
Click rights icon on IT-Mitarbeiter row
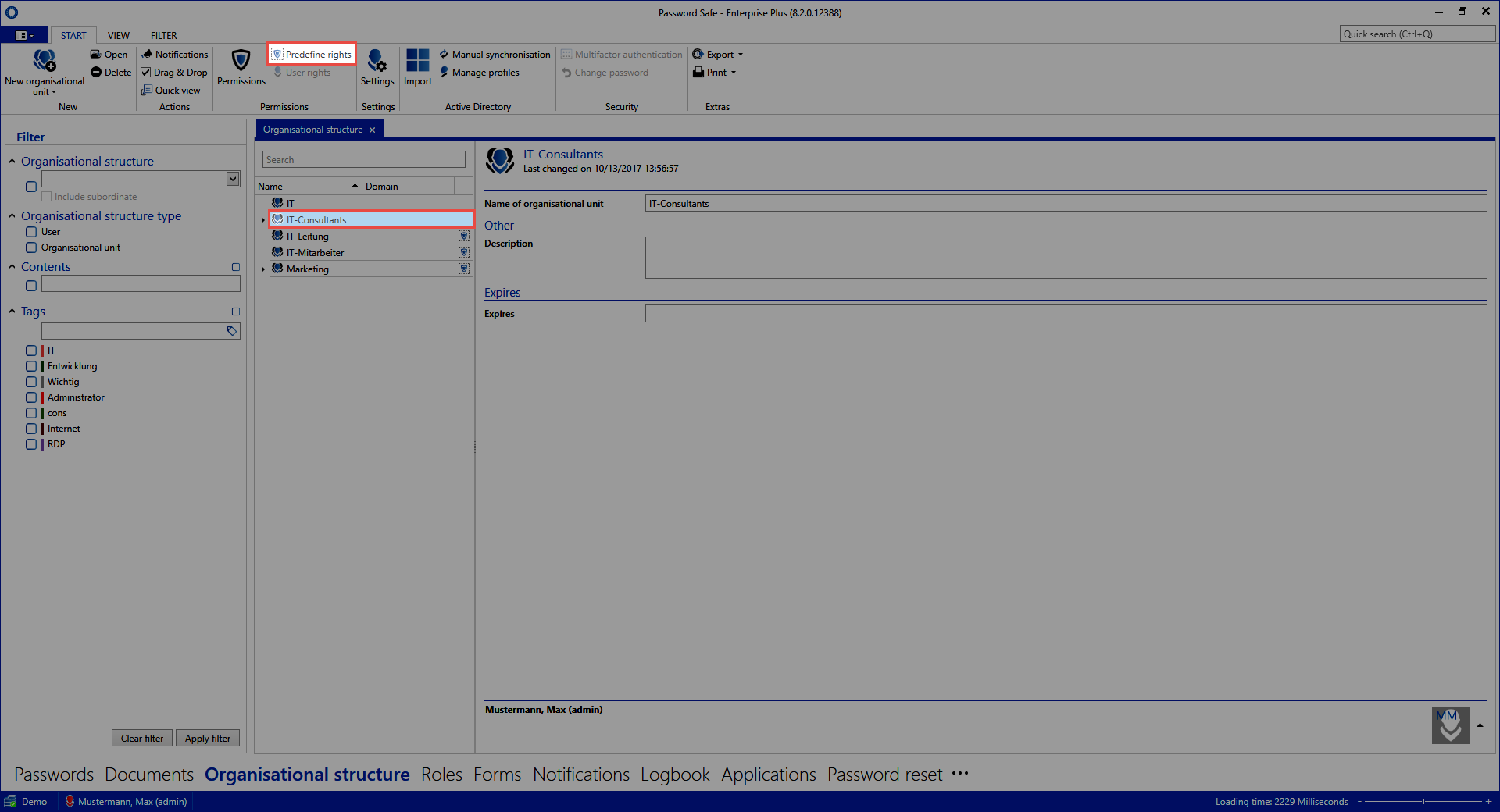[x=464, y=253]
